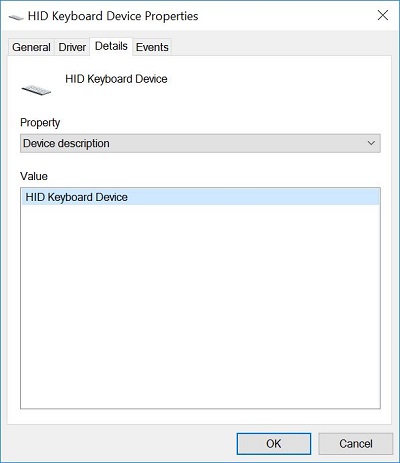The width and height of the screenshot is (400, 463).
Task: Expand the Property list using the chevron arrow
Action: click(x=371, y=143)
